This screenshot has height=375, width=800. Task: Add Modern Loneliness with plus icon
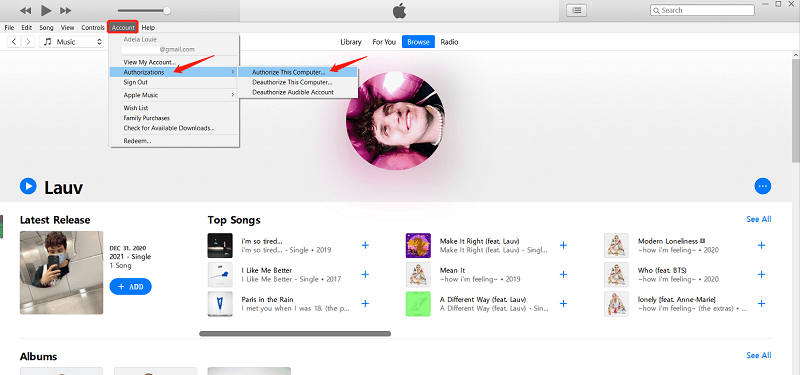(x=761, y=245)
